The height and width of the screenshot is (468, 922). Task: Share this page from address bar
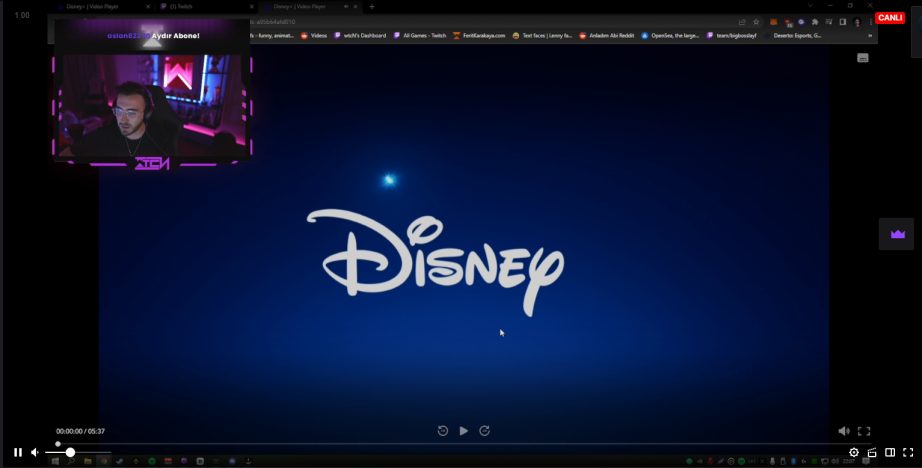pyautogui.click(x=742, y=22)
